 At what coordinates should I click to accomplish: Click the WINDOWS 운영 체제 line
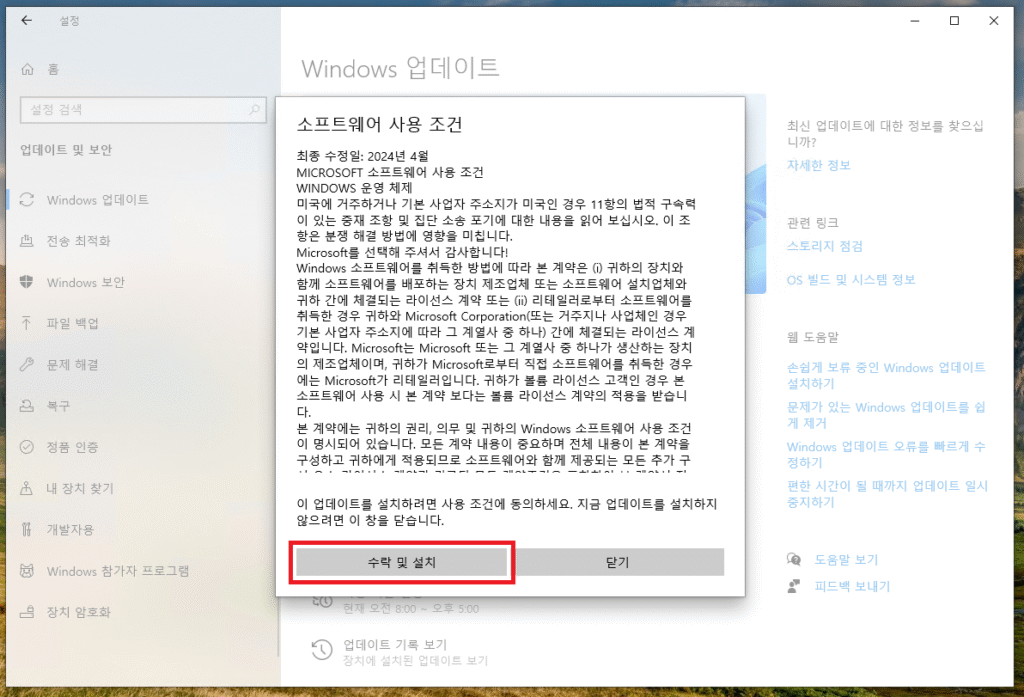[x=354, y=188]
